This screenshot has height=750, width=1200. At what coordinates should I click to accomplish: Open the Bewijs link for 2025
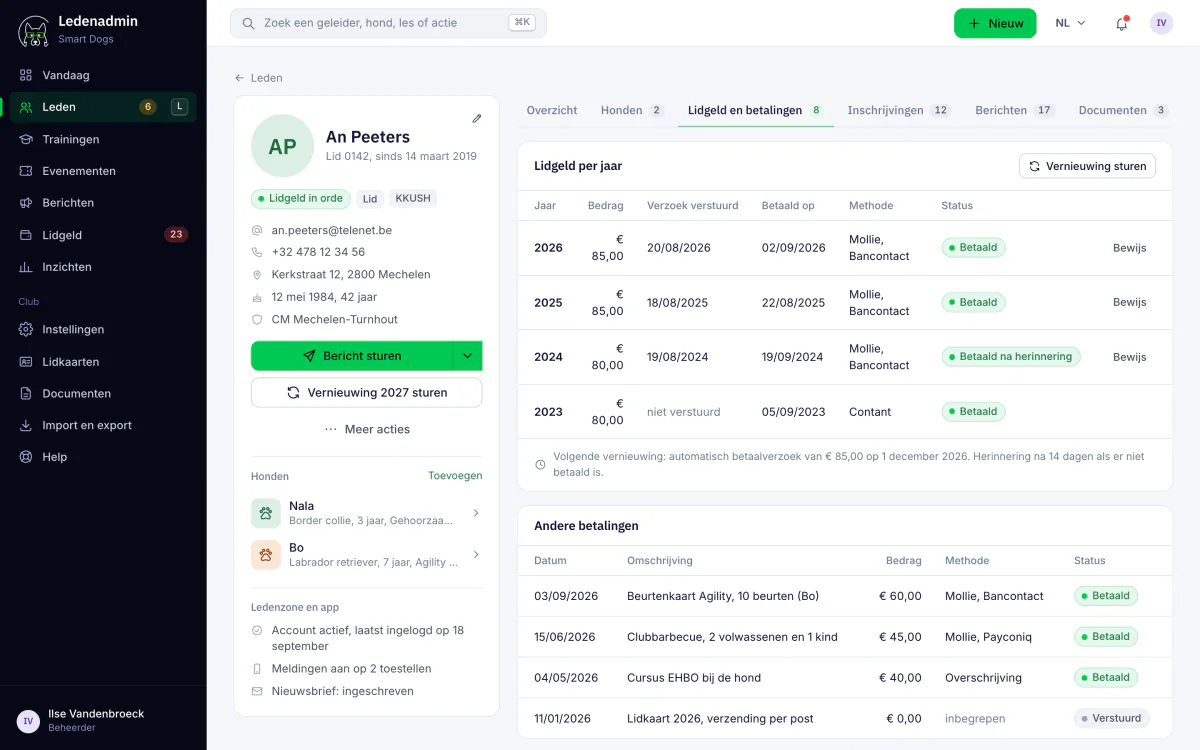pos(1129,302)
